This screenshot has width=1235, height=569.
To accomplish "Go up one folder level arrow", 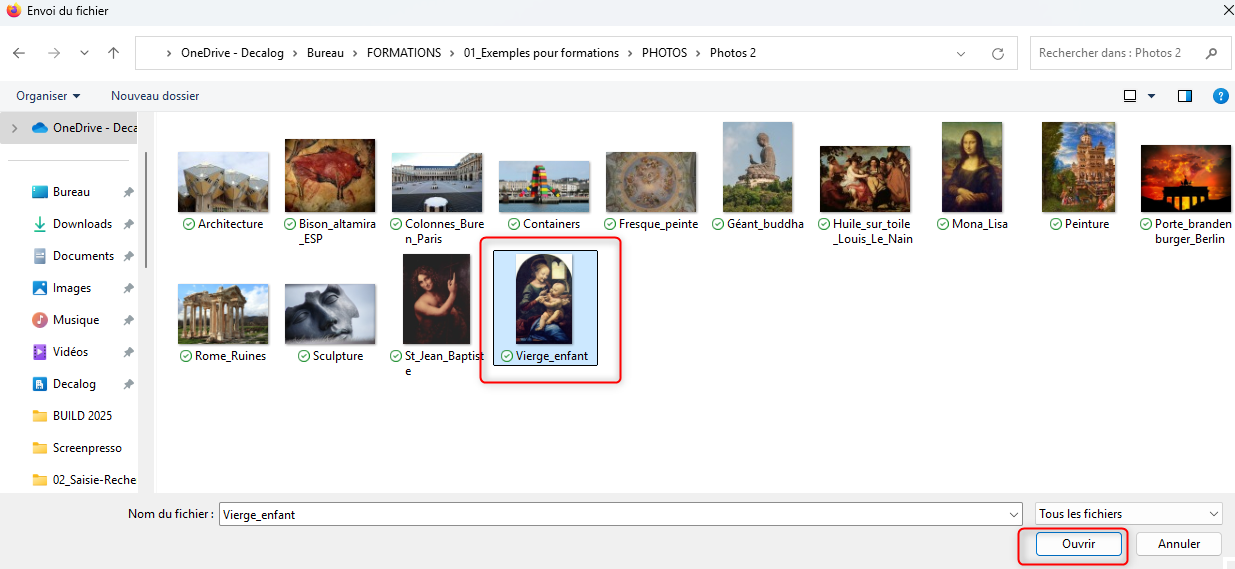I will tap(113, 53).
